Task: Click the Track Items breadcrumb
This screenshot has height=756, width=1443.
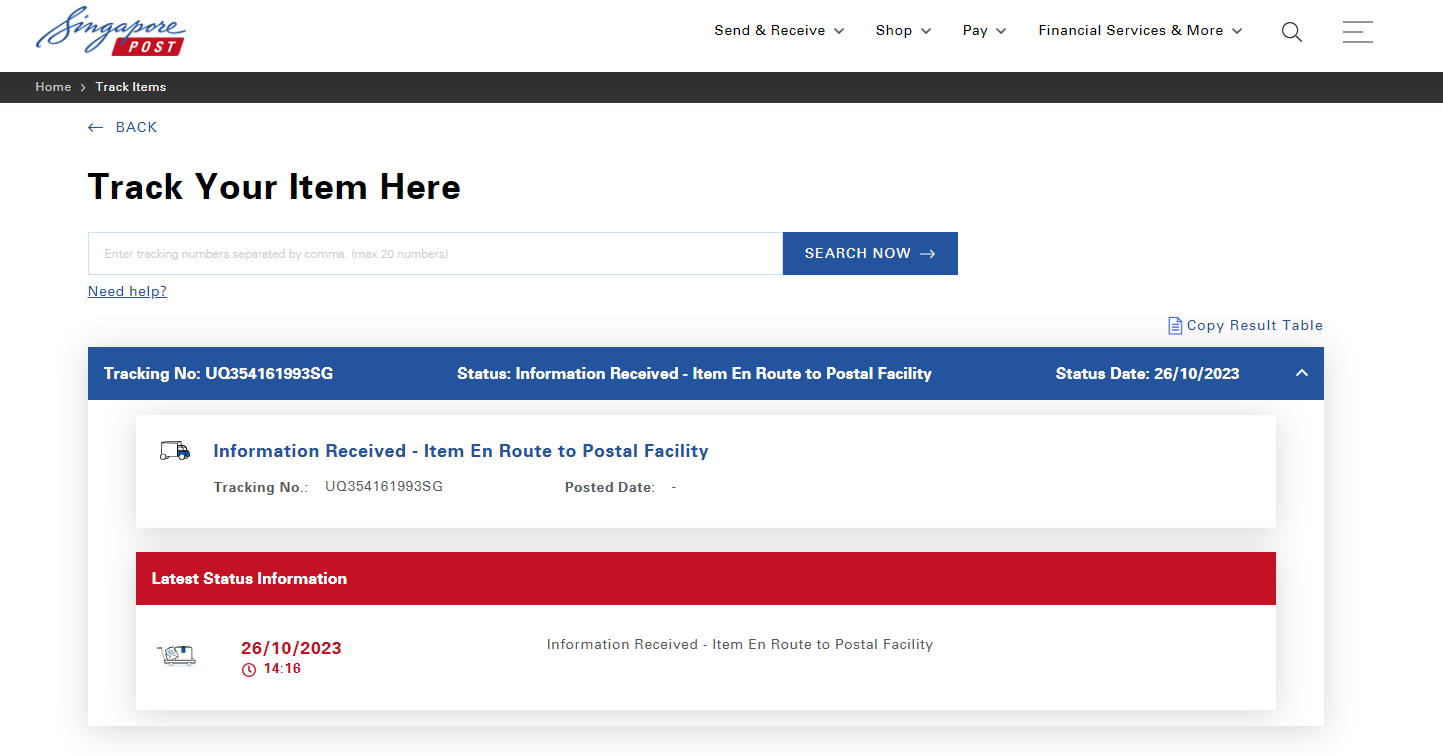Action: pyautogui.click(x=131, y=87)
